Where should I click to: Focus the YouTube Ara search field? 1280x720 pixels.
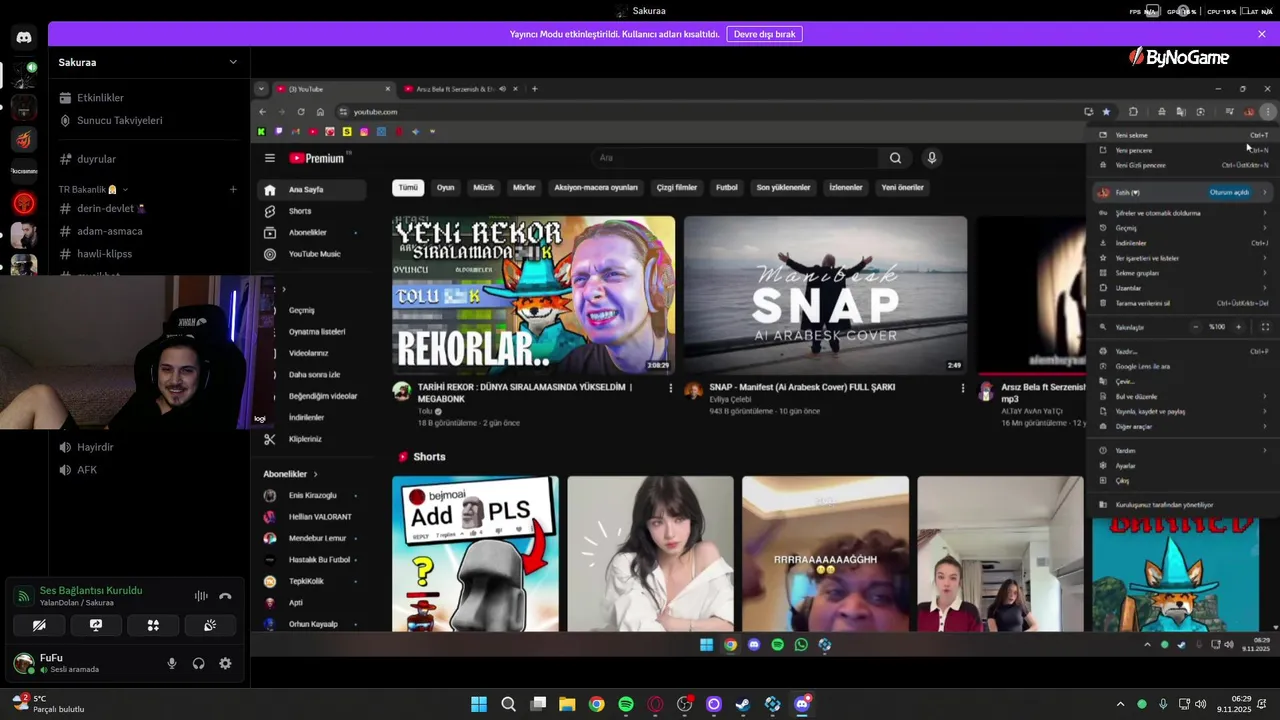click(735, 158)
